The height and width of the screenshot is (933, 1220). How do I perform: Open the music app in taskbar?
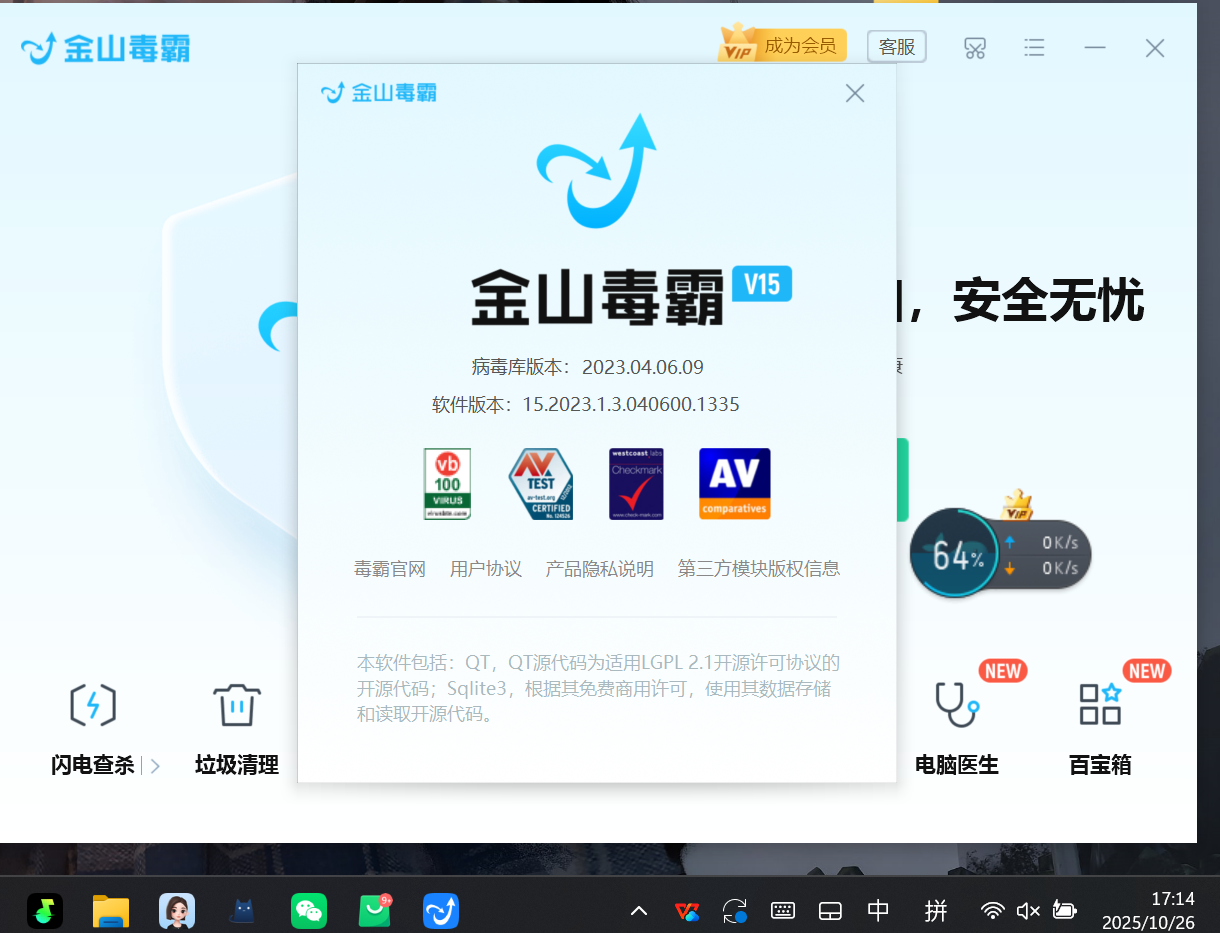tap(45, 910)
